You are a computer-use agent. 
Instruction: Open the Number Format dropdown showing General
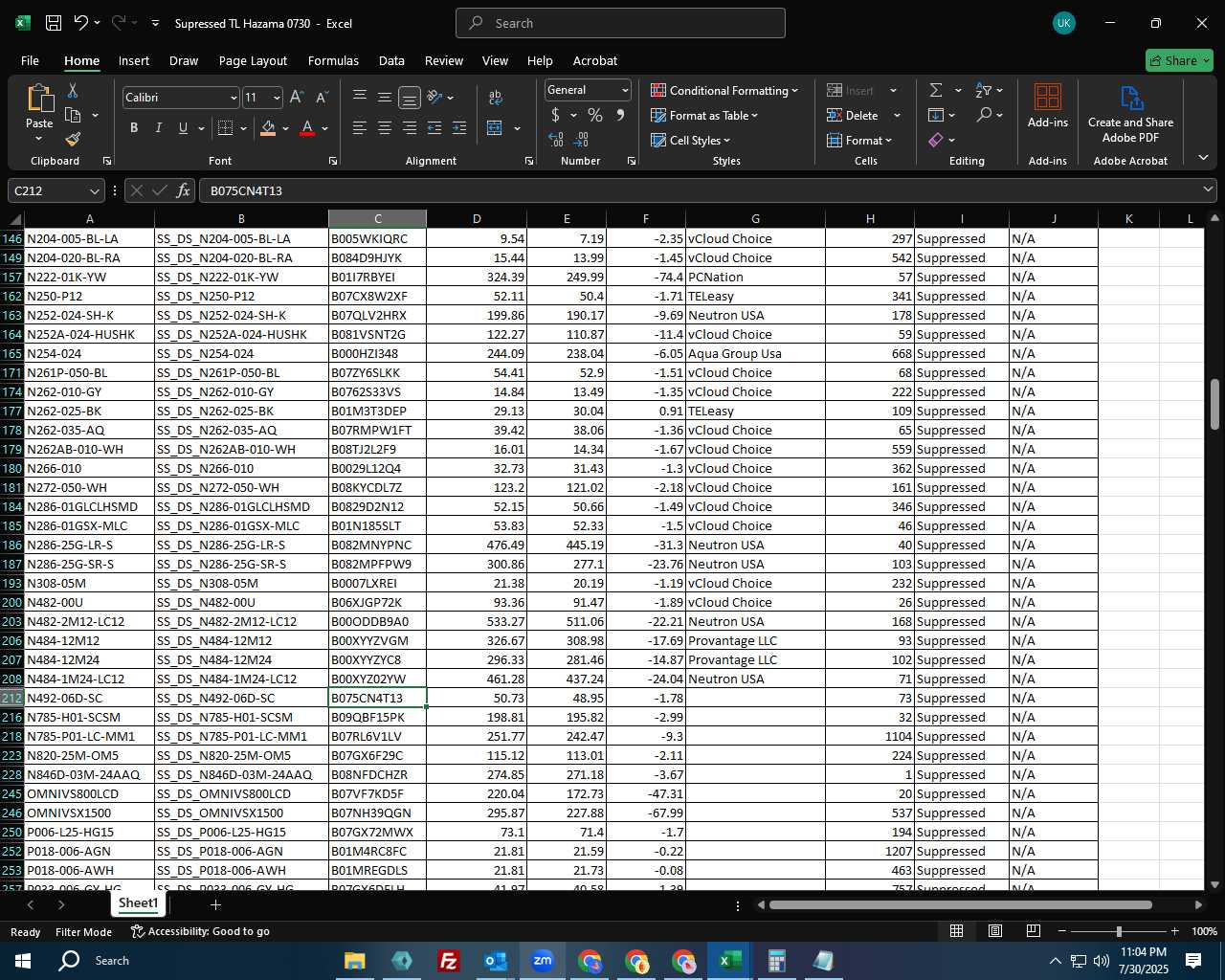[625, 90]
